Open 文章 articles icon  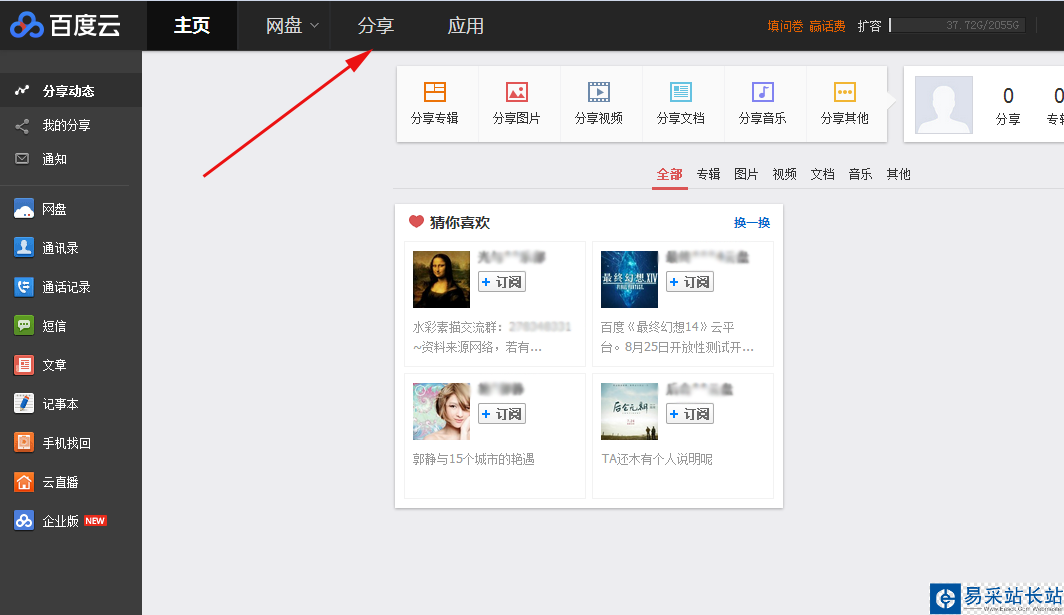(x=24, y=365)
